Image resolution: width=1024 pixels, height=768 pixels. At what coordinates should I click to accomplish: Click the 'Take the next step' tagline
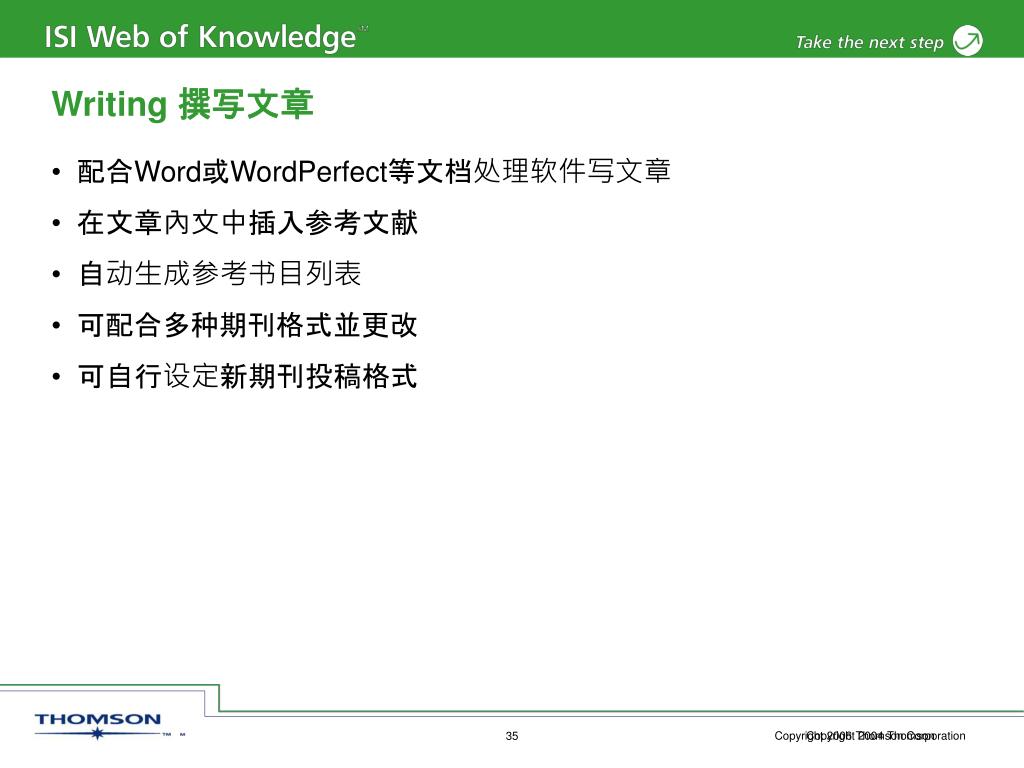pyautogui.click(x=869, y=42)
